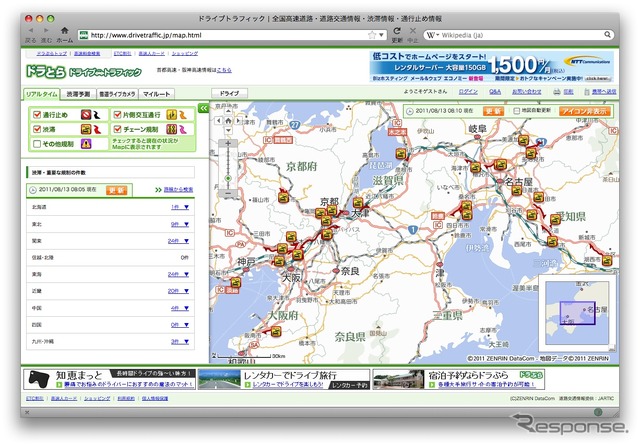640x446 pixels.
Task: Expand the 九州・沖縄 row showing 3件
Action: [x=180, y=342]
